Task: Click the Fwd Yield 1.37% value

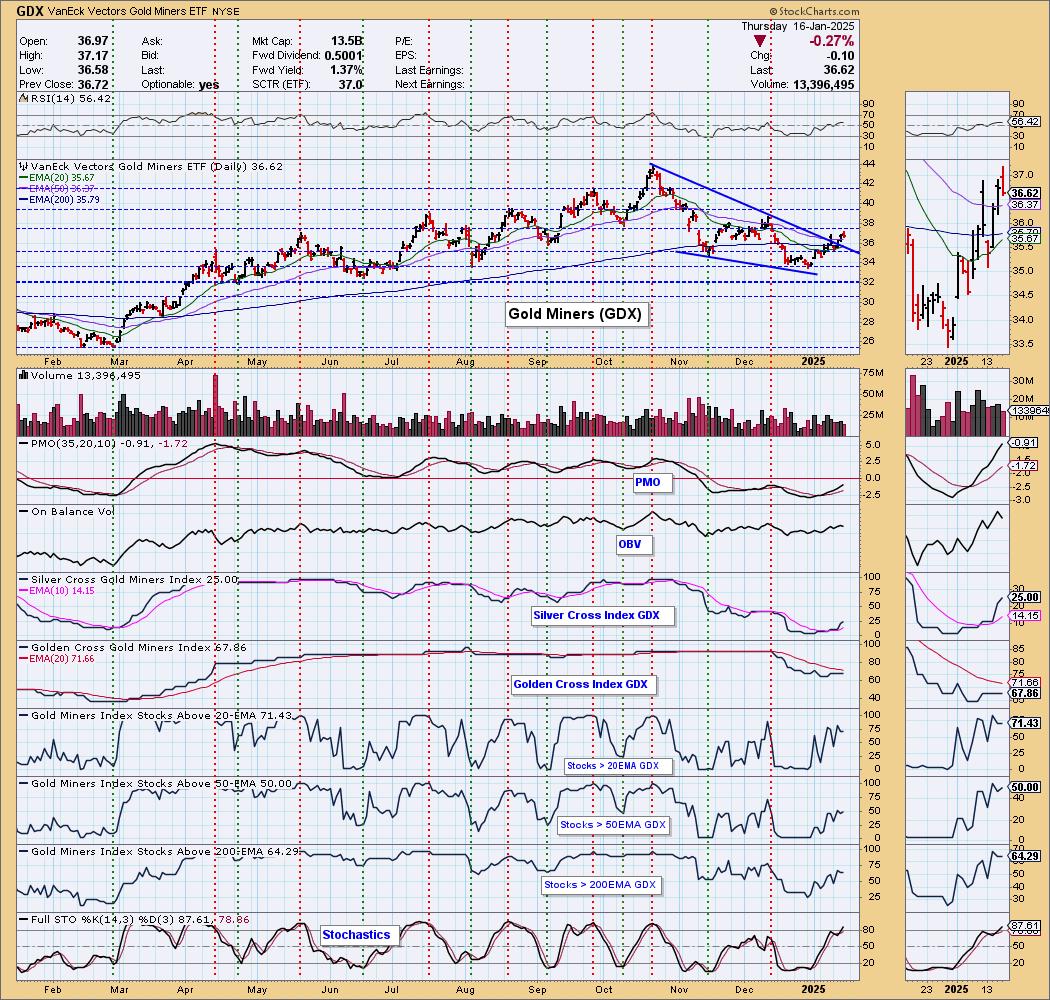Action: tap(346, 70)
